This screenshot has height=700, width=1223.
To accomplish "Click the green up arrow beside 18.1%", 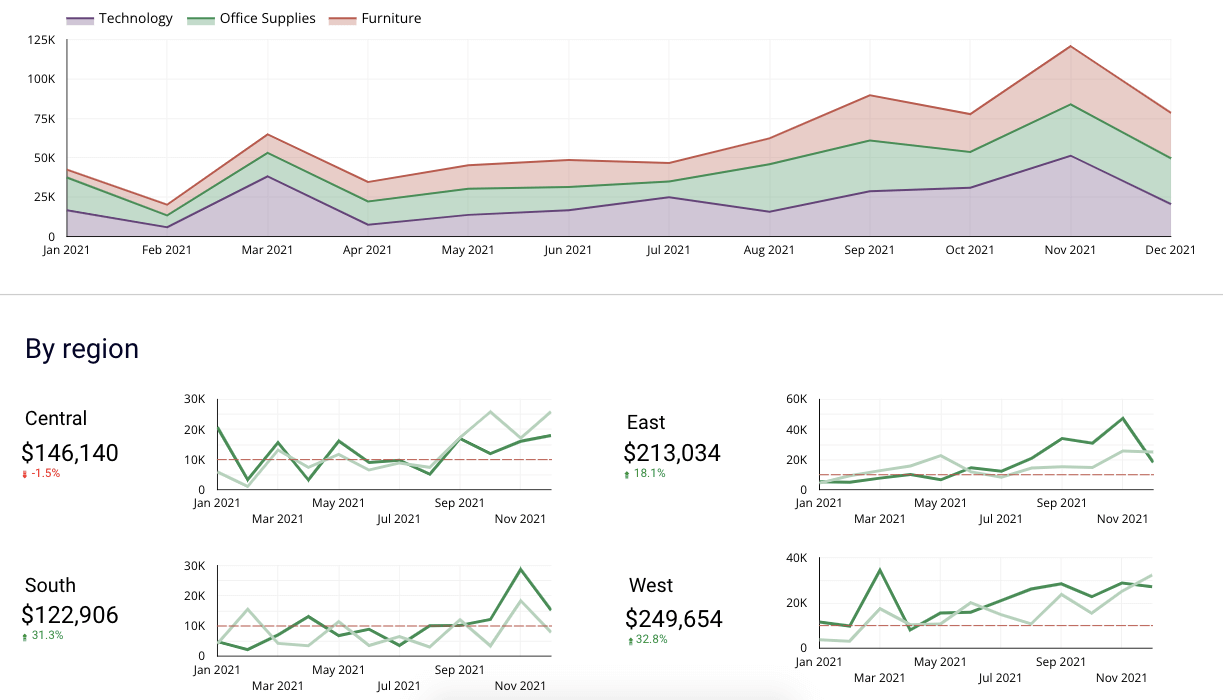I will click(x=627, y=474).
